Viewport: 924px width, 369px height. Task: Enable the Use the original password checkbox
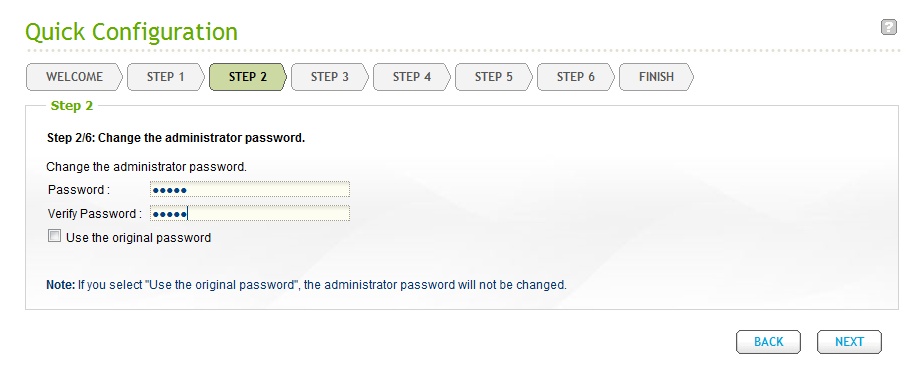[54, 236]
